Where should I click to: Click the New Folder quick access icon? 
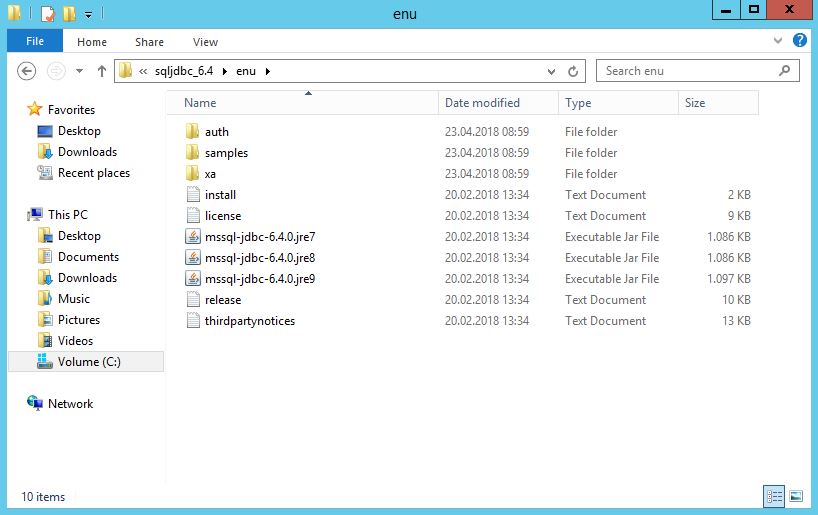(x=69, y=13)
